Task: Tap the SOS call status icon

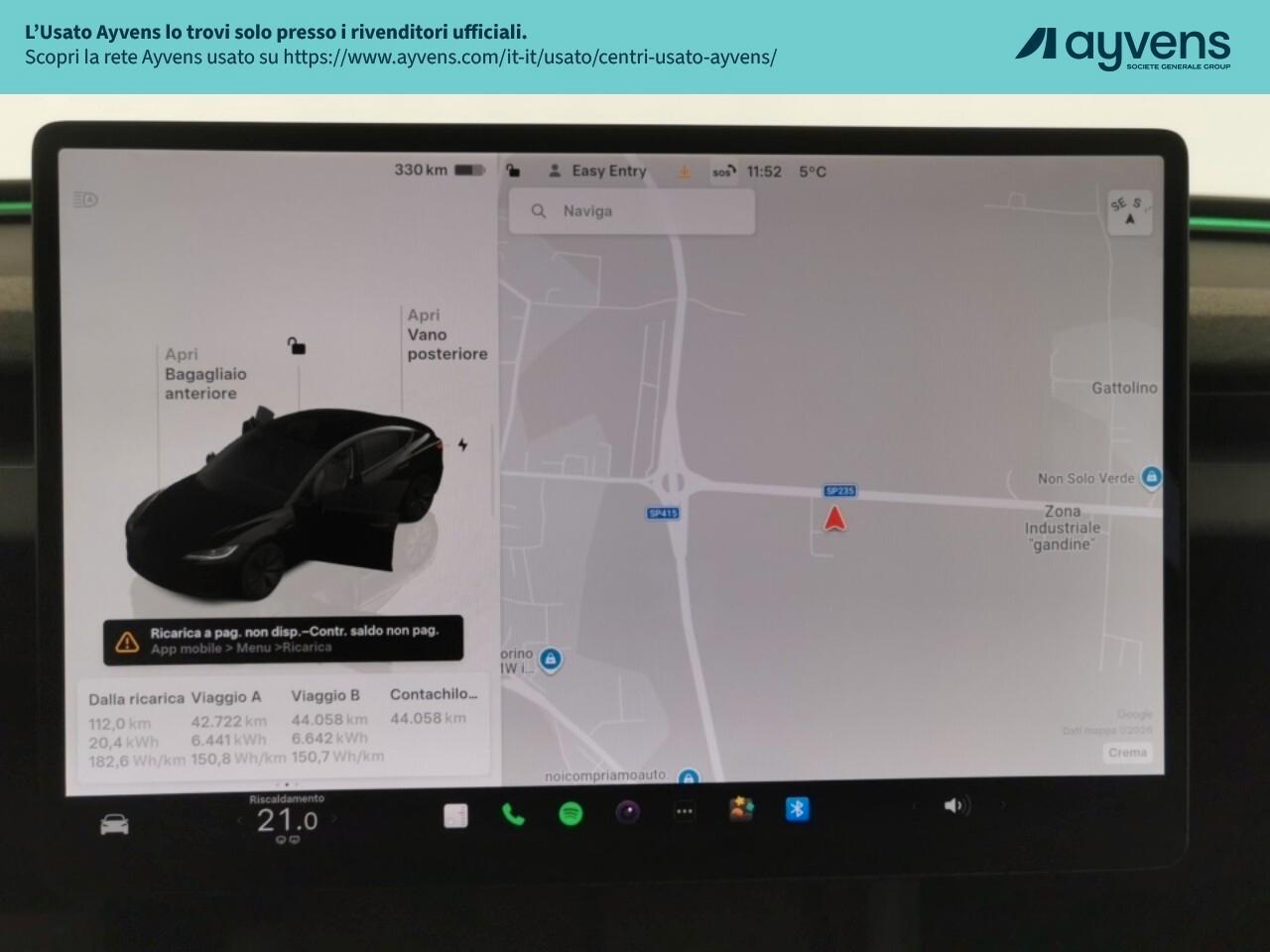Action: click(721, 171)
